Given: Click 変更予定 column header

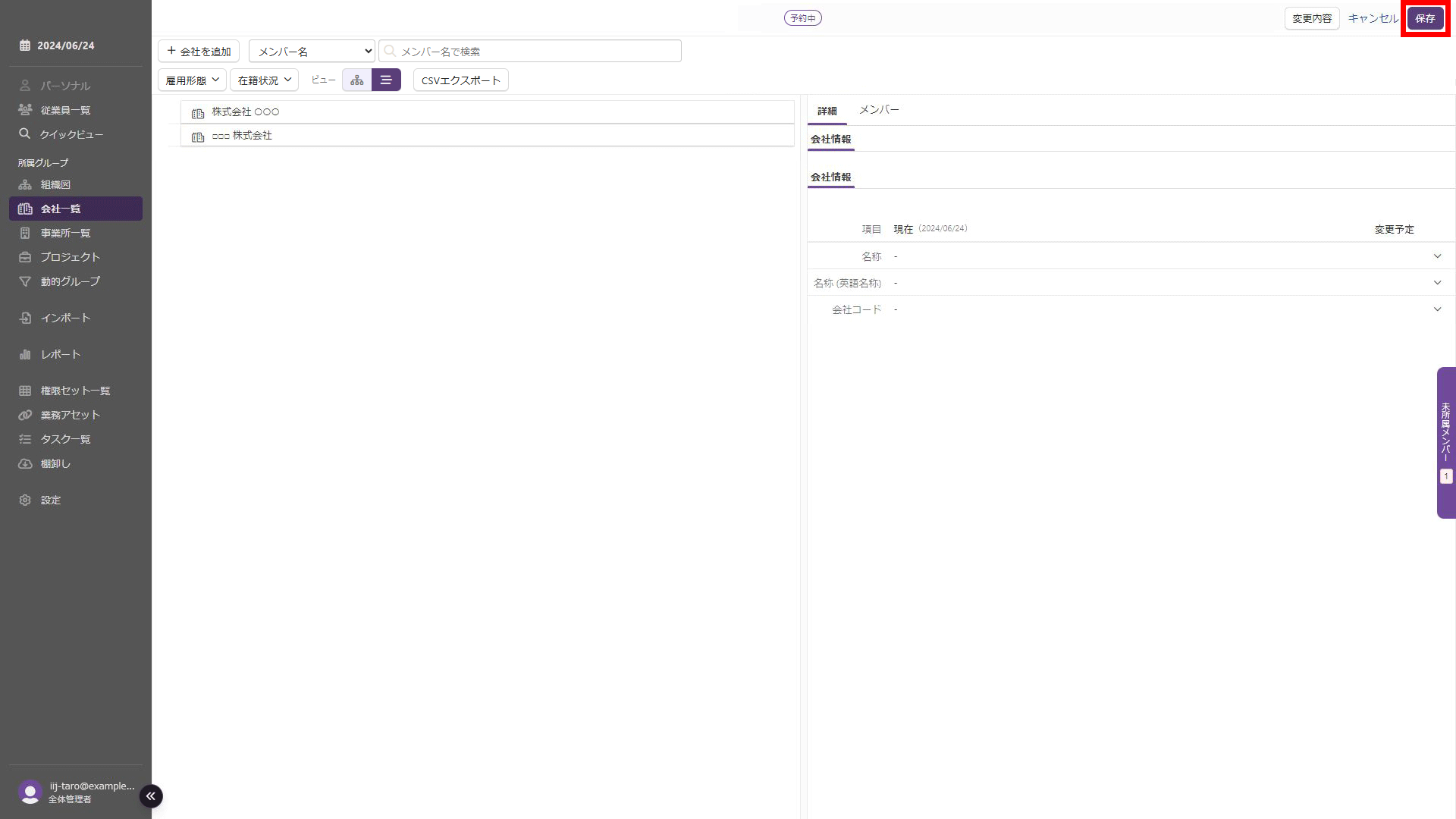Looking at the screenshot, I should point(1395,229).
